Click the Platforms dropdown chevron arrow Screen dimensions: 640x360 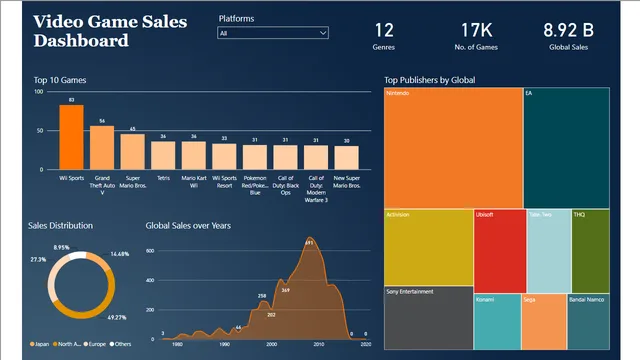point(323,33)
